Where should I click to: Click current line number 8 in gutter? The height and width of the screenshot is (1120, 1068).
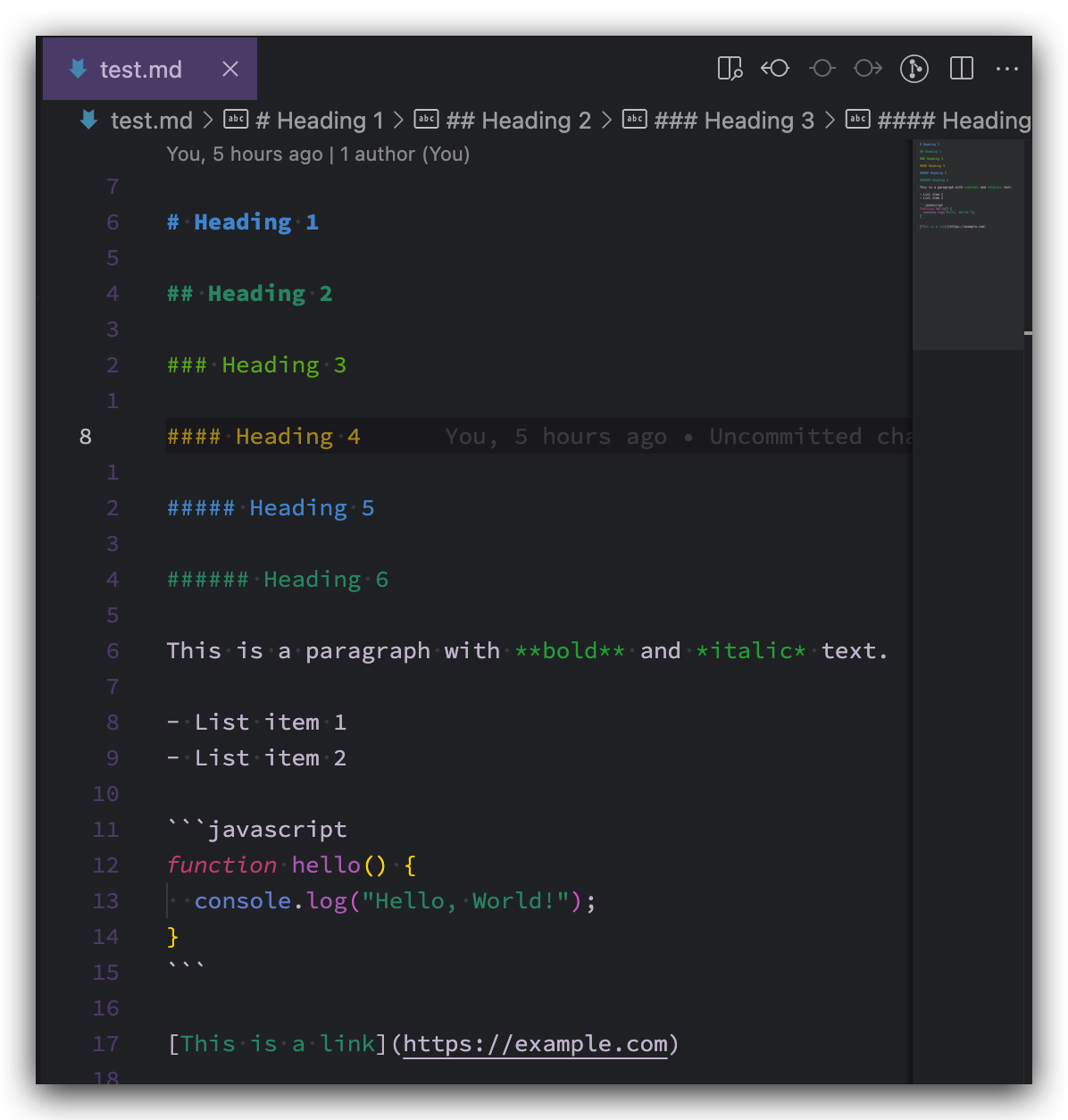point(86,437)
